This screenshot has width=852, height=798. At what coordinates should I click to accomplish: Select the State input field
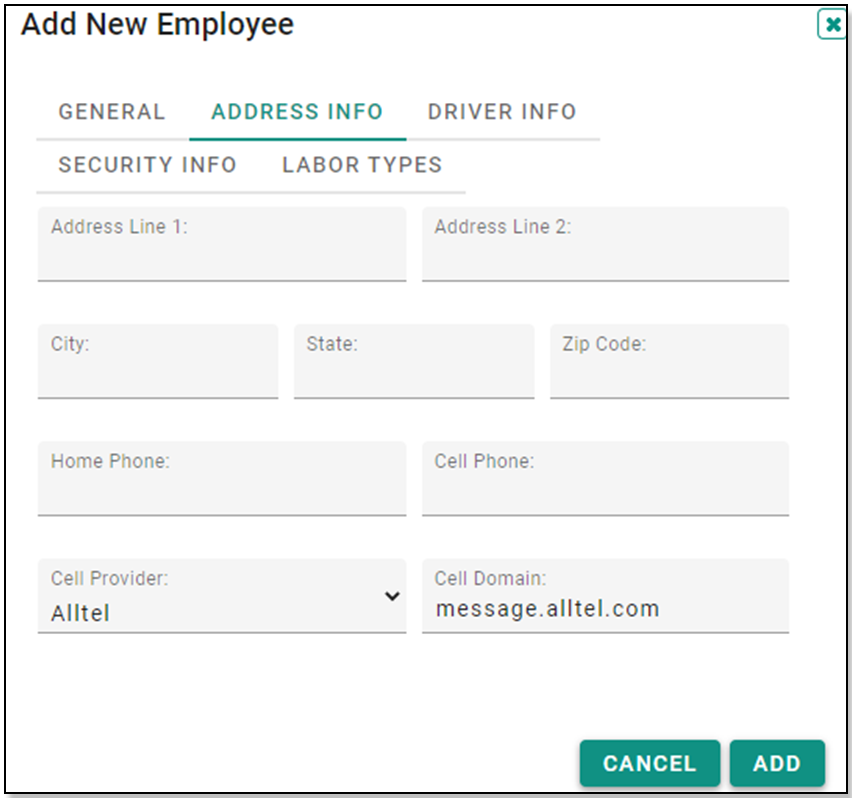click(414, 361)
